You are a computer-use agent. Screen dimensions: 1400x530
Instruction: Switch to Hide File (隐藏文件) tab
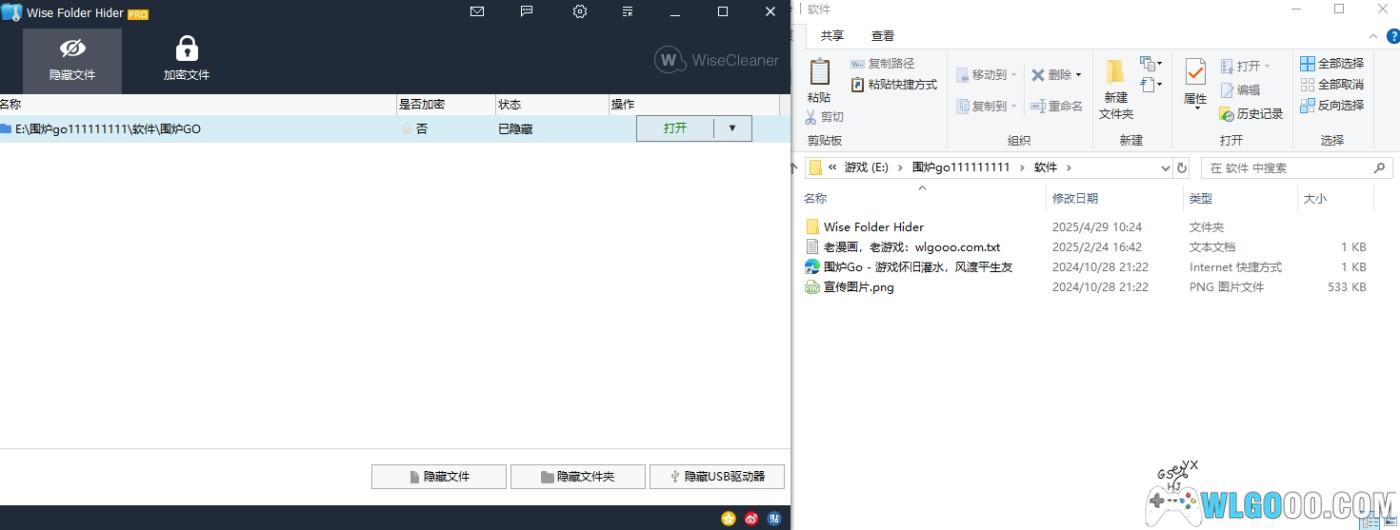tap(72, 60)
